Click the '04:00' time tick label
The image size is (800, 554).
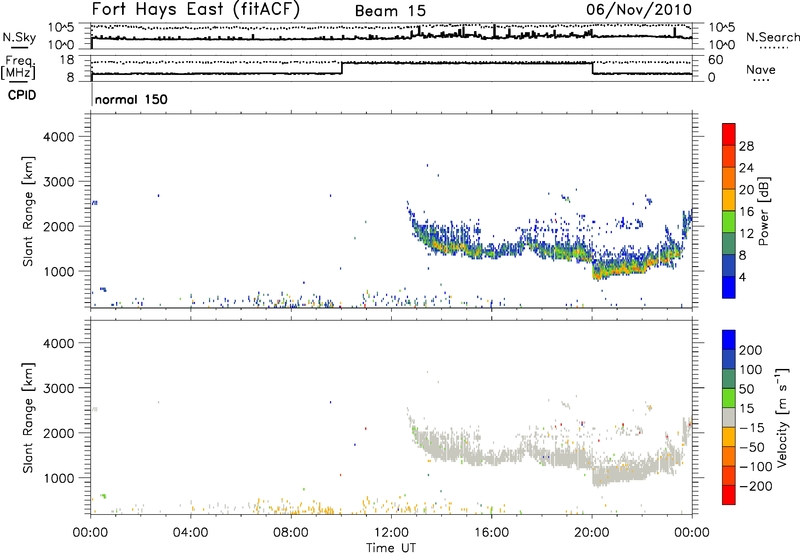[190, 533]
